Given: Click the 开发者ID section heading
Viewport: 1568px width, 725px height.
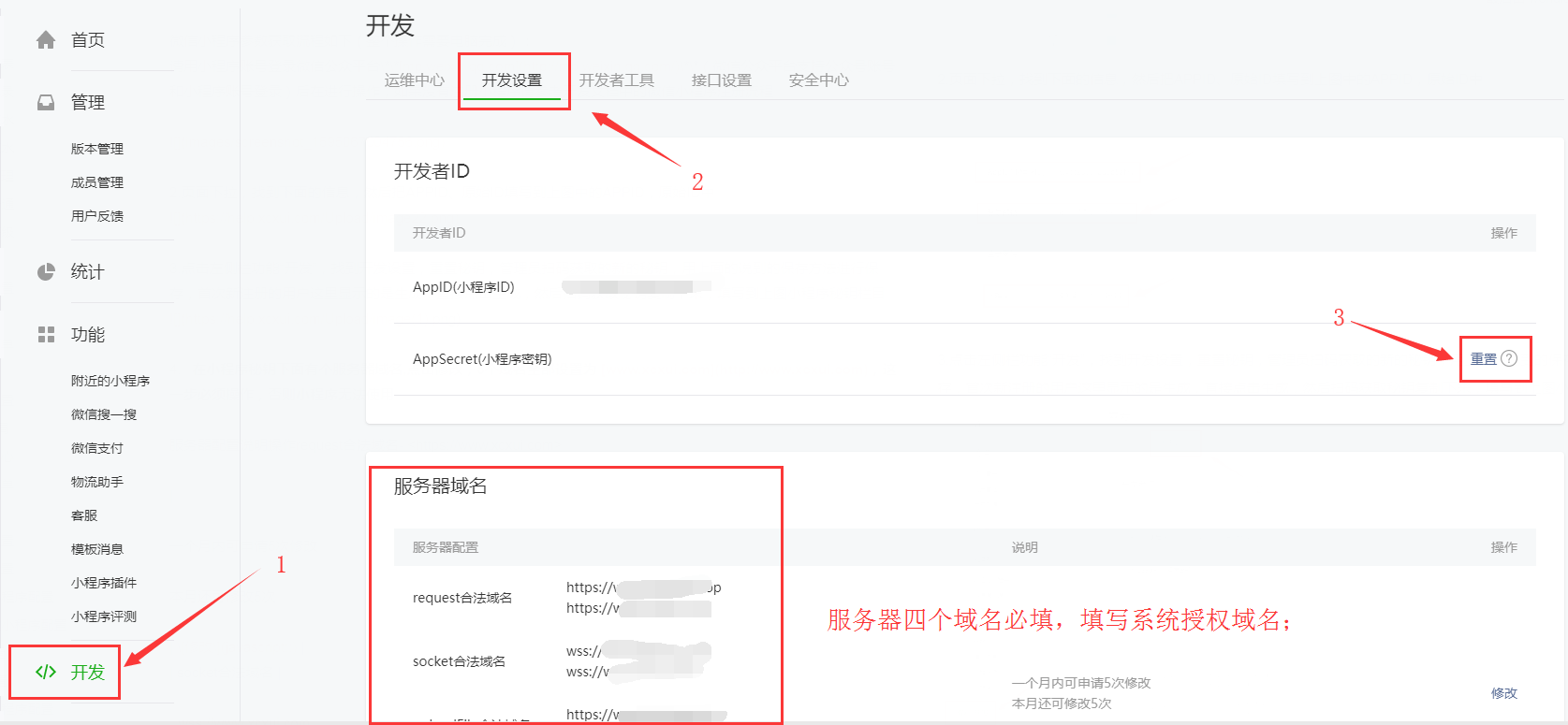Looking at the screenshot, I should pos(432,171).
